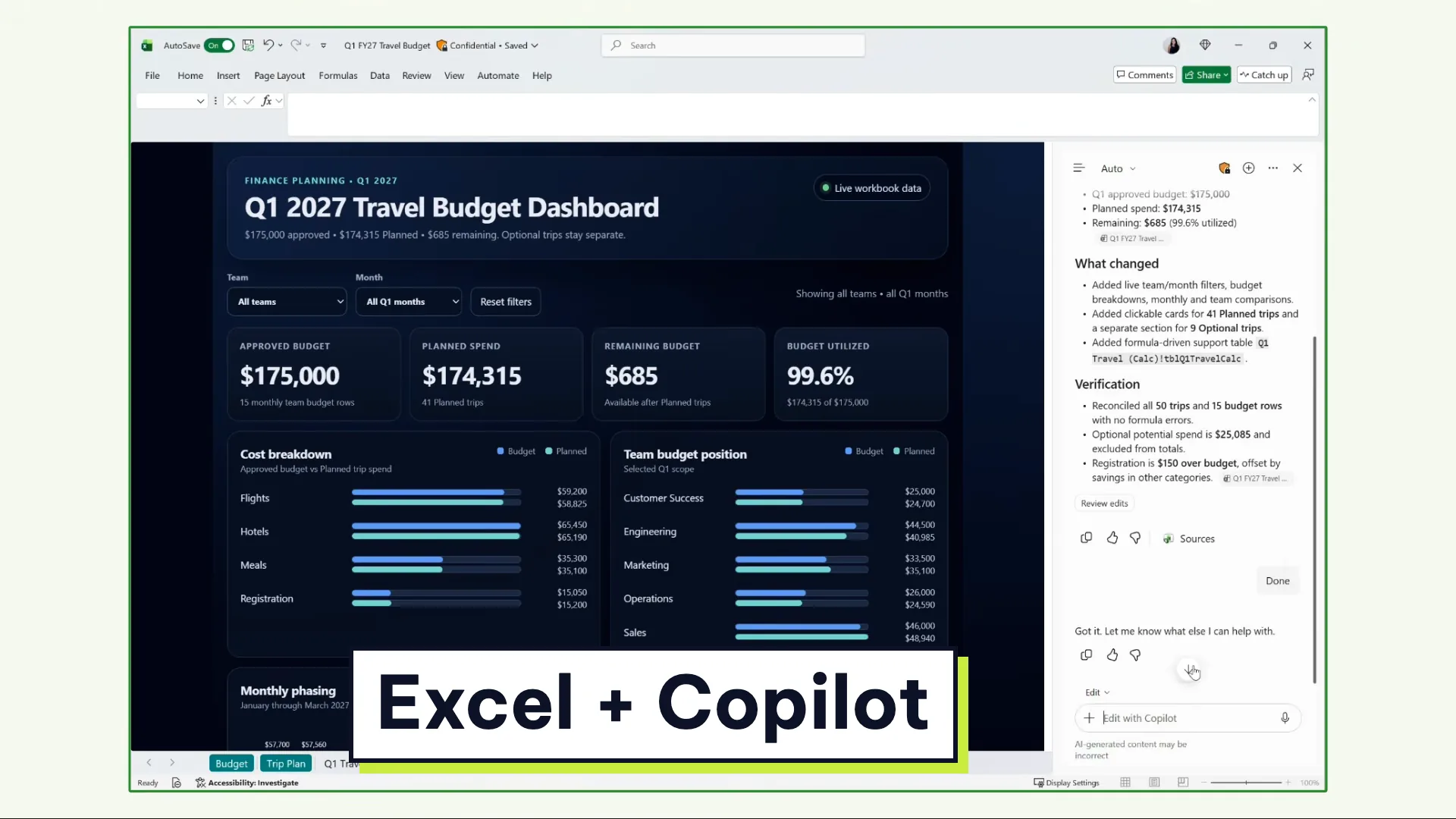This screenshot has width=1456, height=819.
Task: Open the Page Layout tab
Action: (279, 76)
